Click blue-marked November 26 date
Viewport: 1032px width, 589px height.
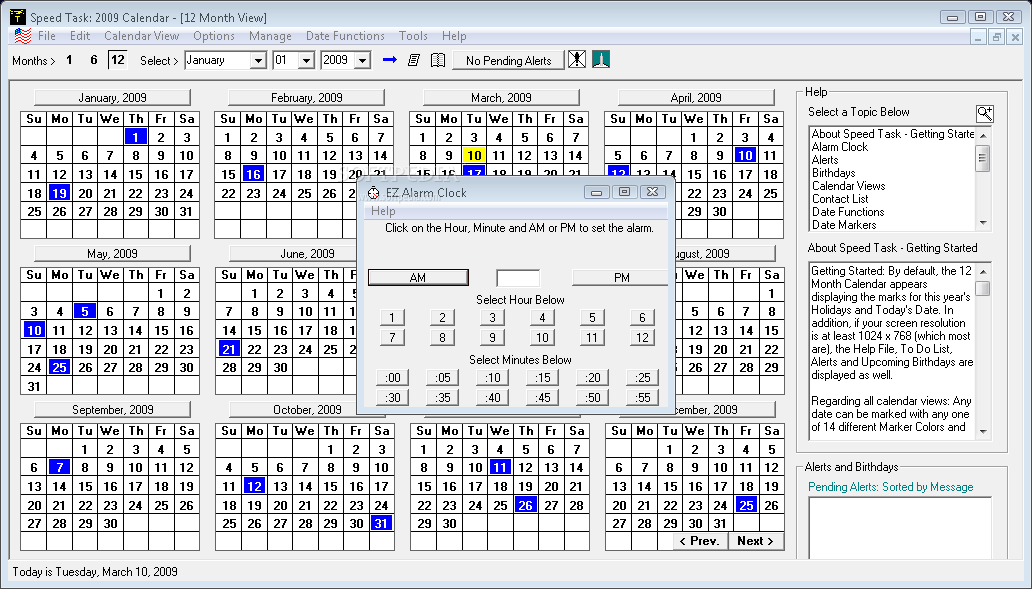(525, 505)
